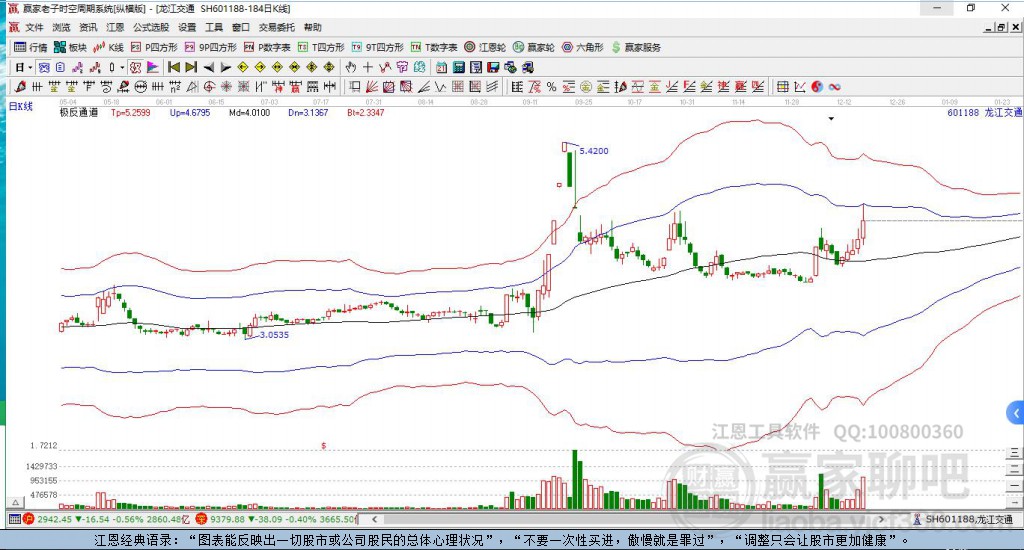Click the black left arrow icon
The image size is (1024, 550).
coord(208,67)
